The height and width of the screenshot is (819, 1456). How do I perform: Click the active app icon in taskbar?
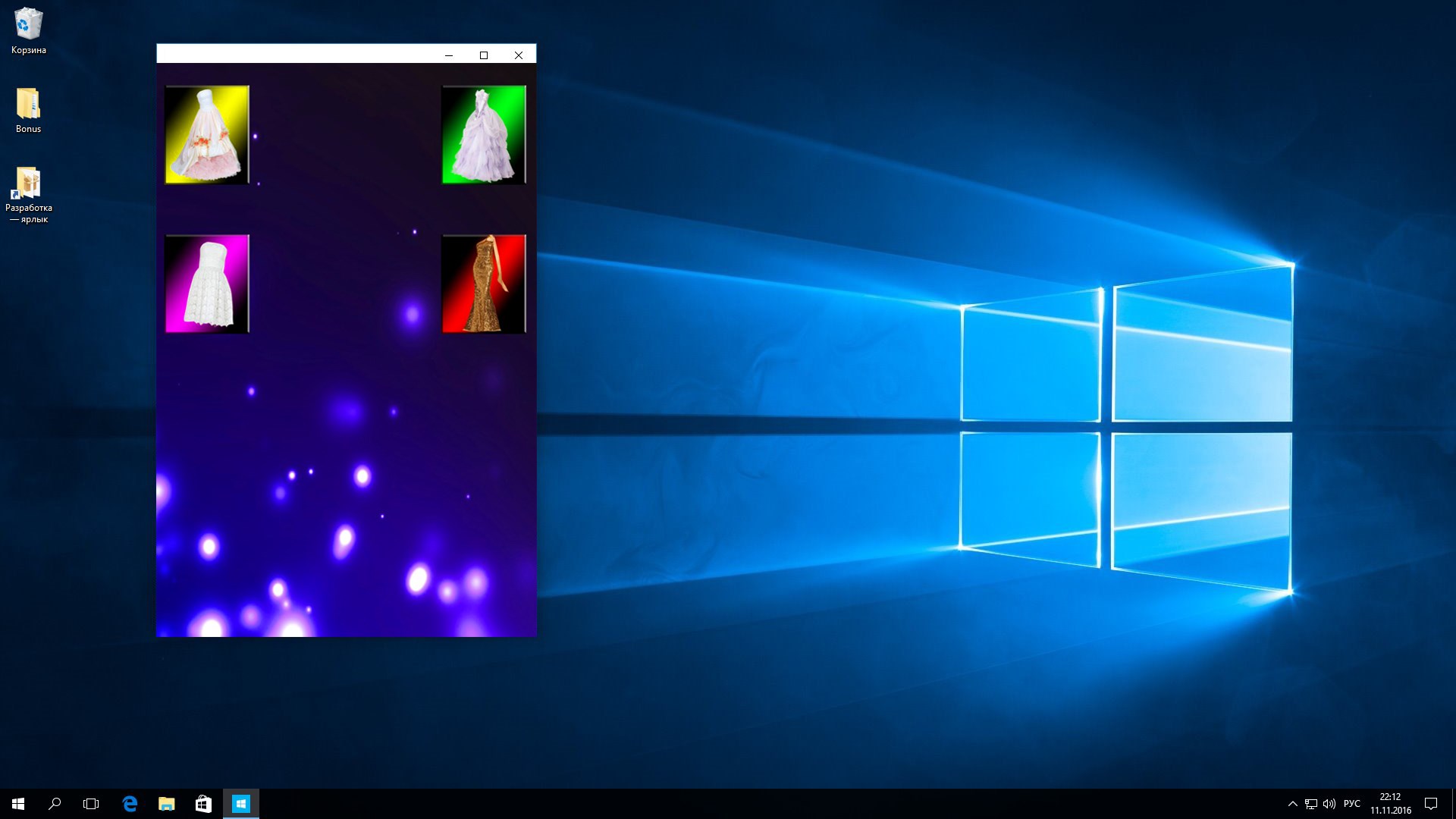241,804
